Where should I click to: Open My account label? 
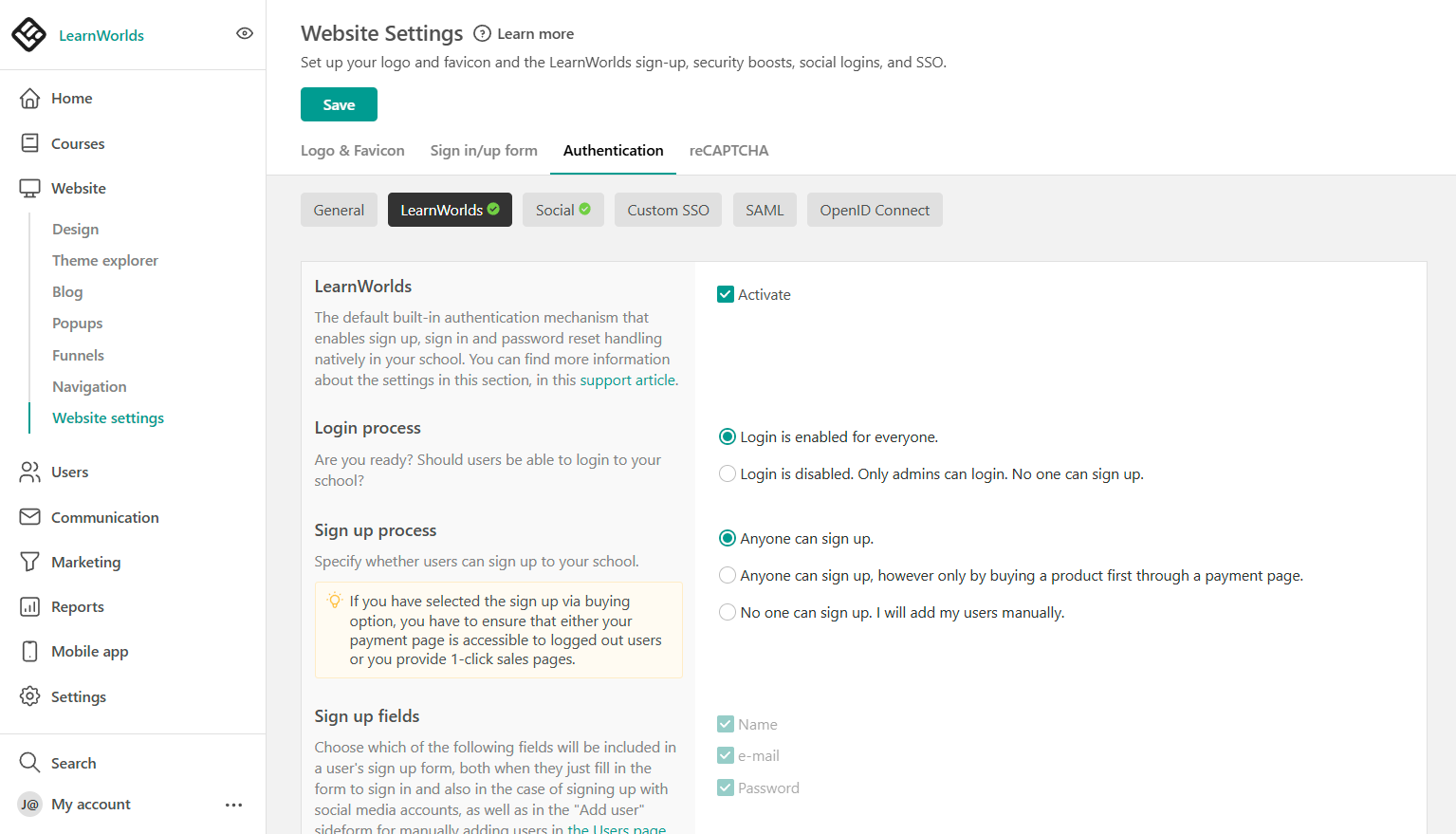(91, 804)
